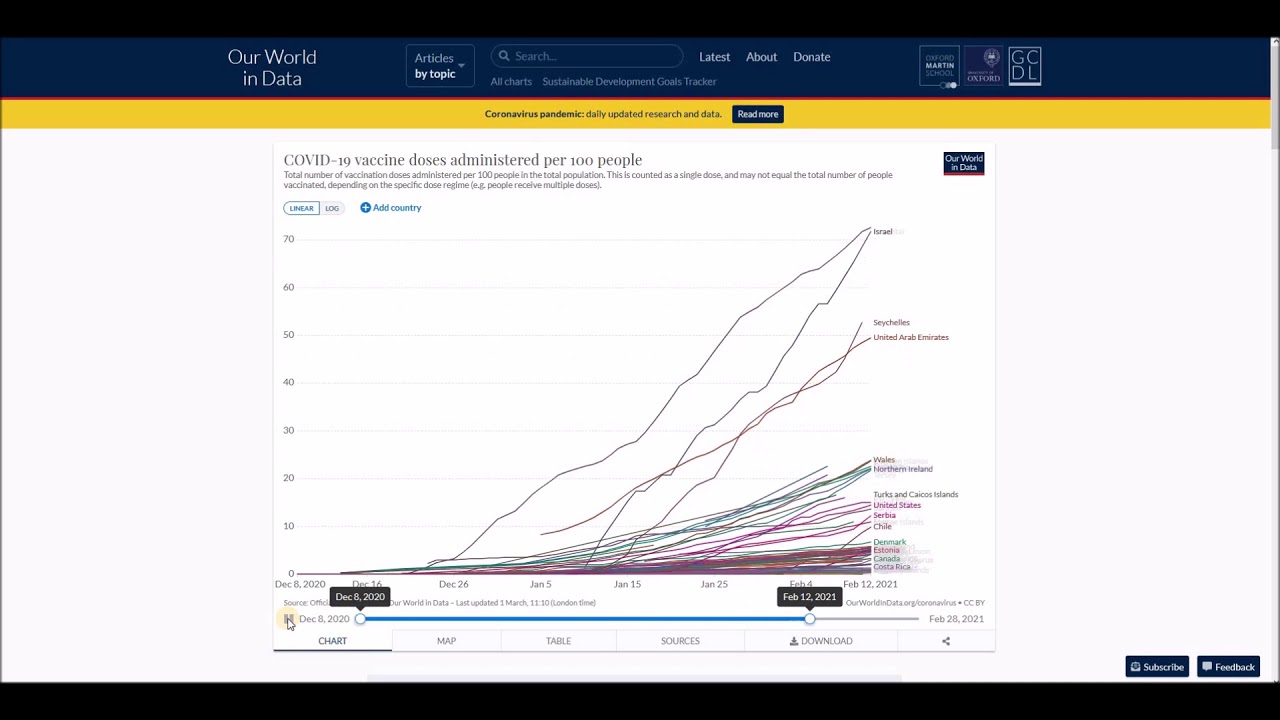Click the Read more button in banner
This screenshot has width=1280, height=720.
757,114
